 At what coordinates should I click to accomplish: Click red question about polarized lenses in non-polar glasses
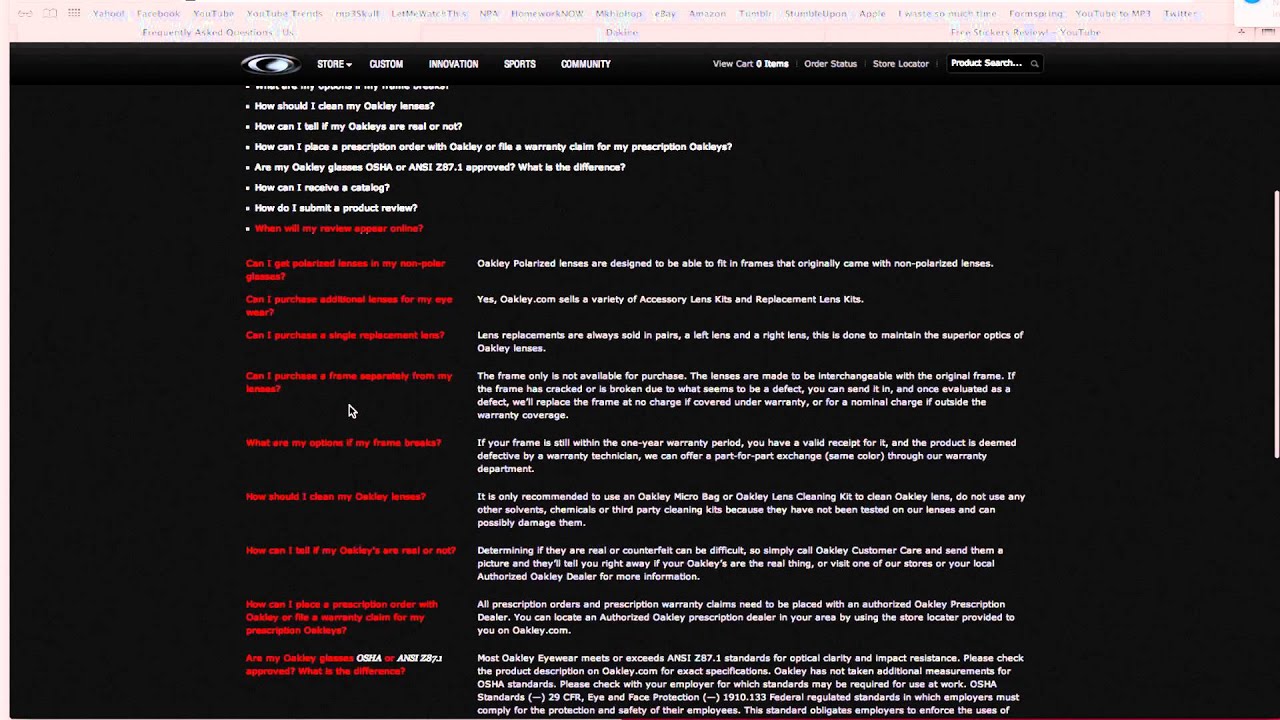click(346, 270)
